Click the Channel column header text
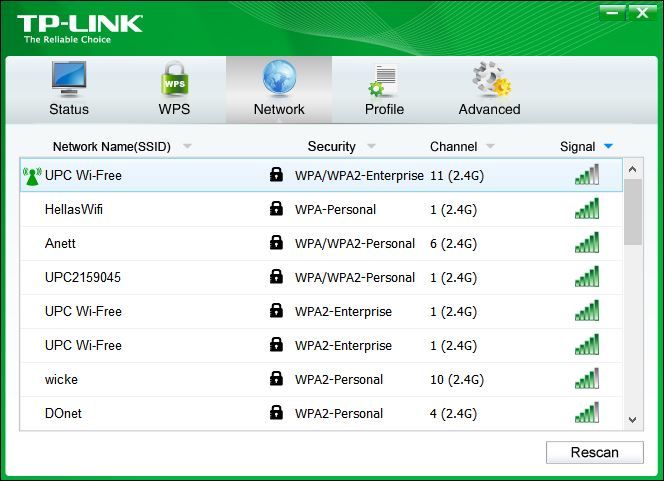The width and height of the screenshot is (664, 481). tap(454, 147)
